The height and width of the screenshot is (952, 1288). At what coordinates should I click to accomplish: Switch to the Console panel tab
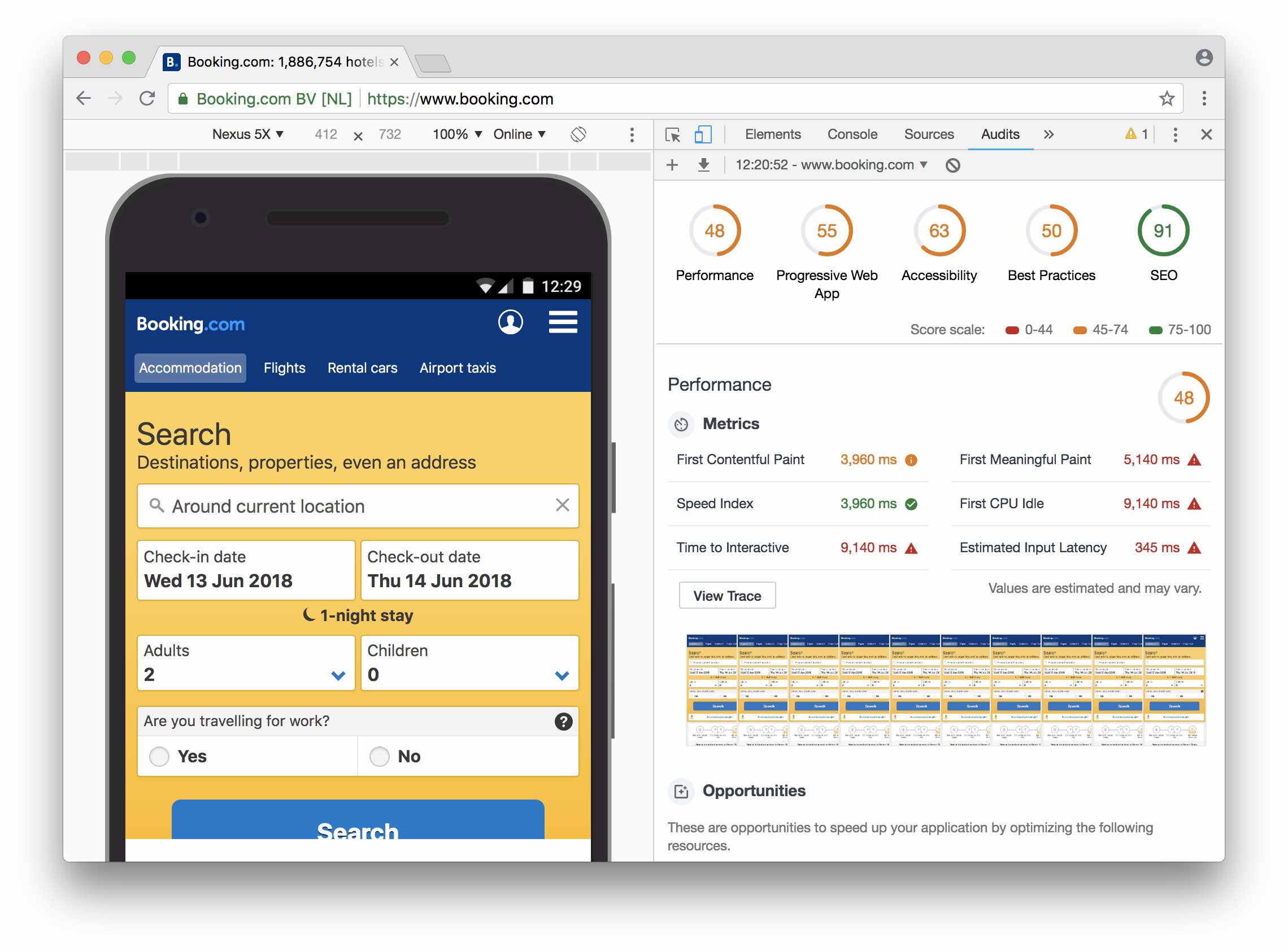852,133
